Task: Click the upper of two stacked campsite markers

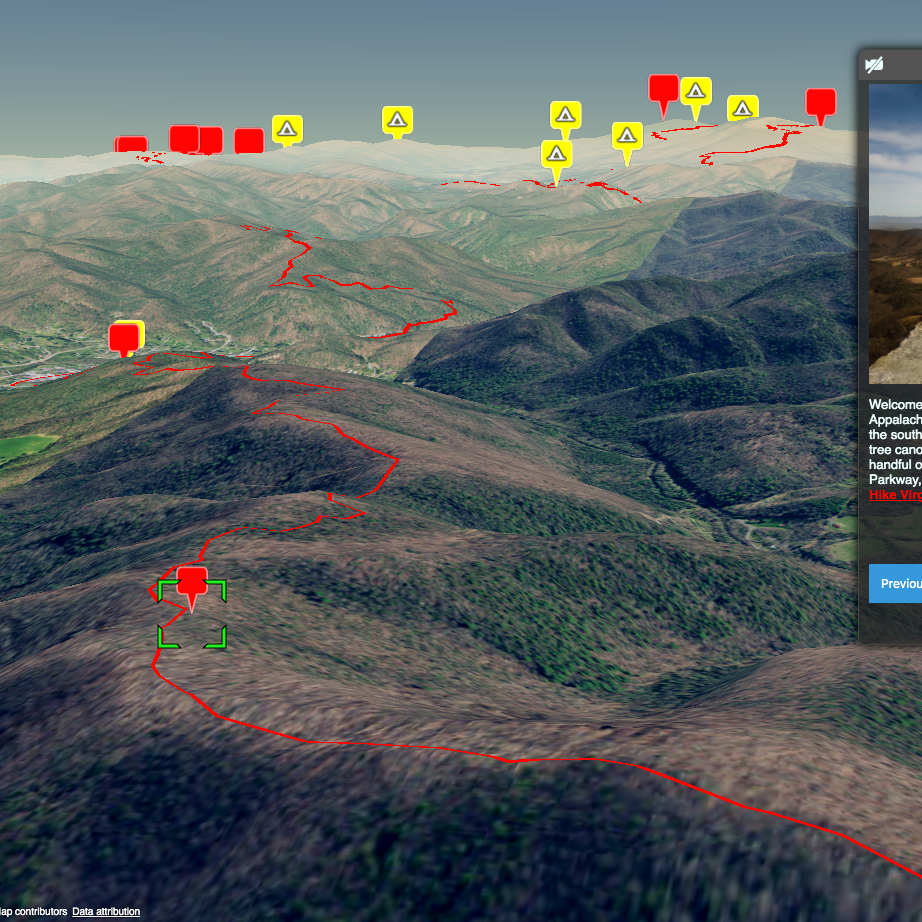Action: point(565,115)
